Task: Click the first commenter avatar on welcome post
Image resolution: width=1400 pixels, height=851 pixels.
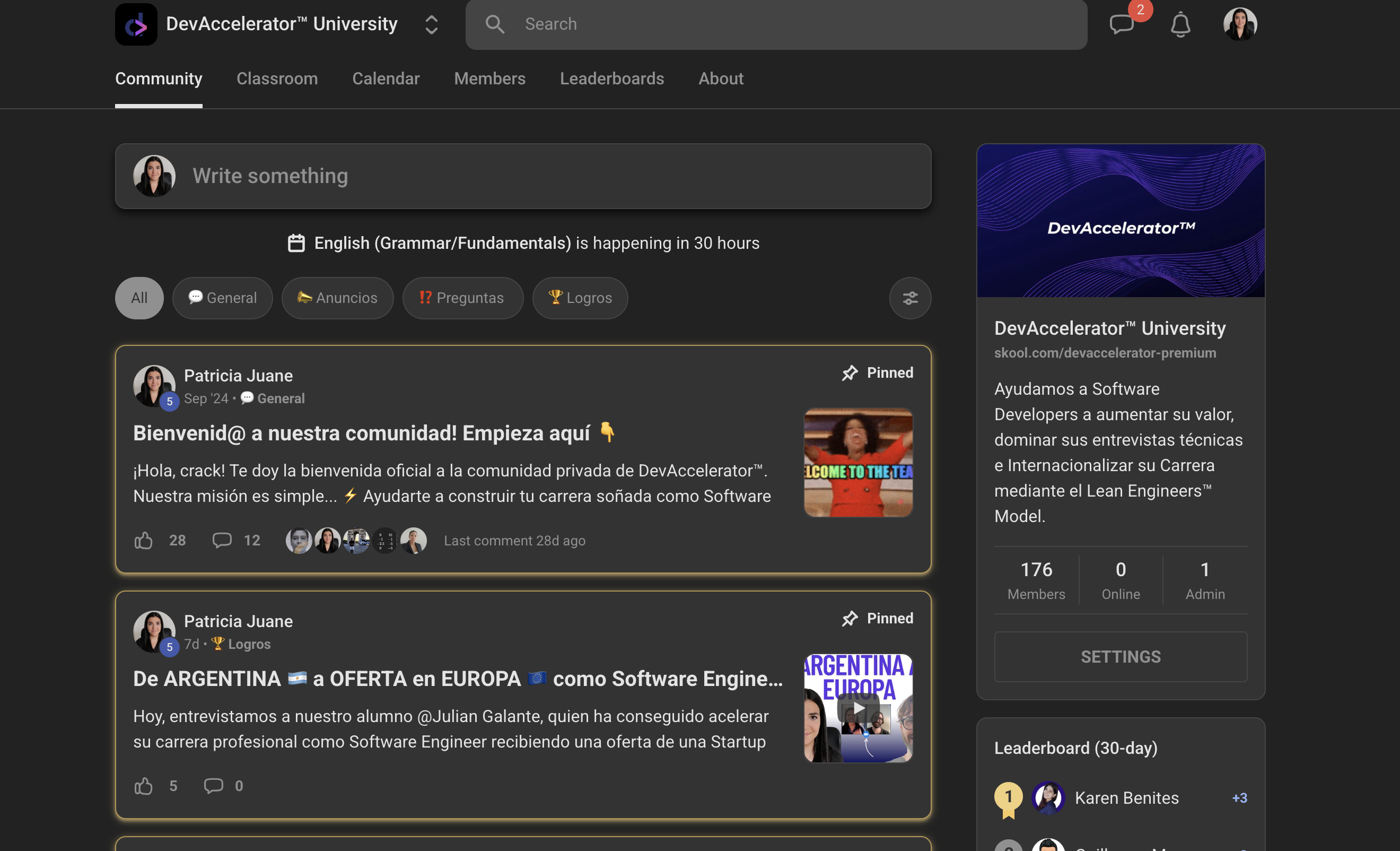Action: point(299,540)
